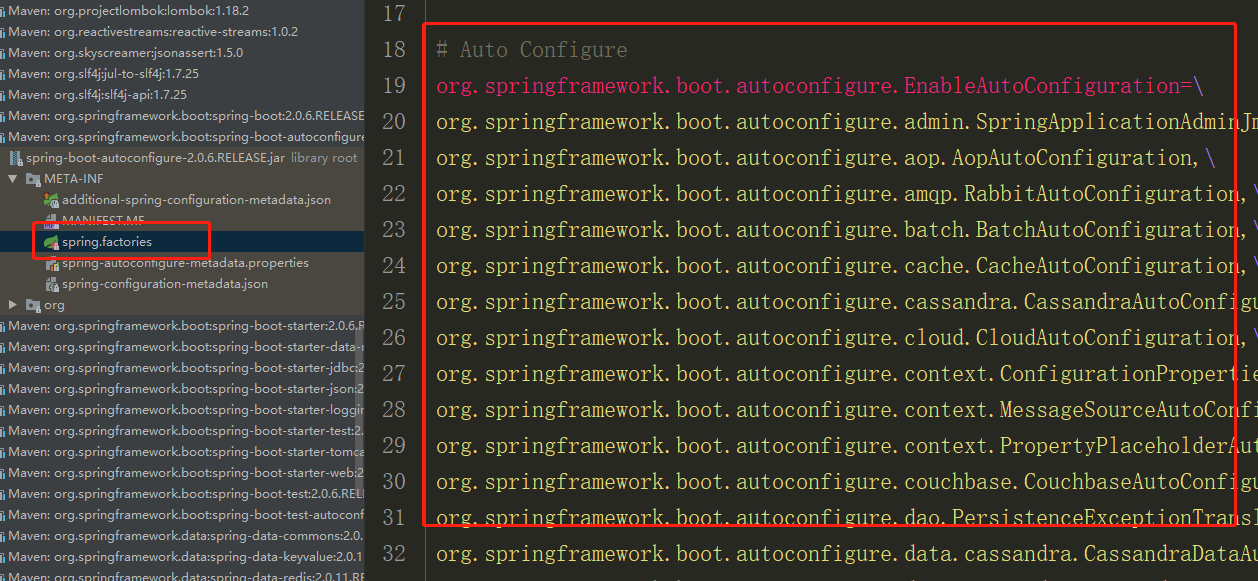Click the META-INF folder icon
Image resolution: width=1258 pixels, height=581 pixels.
click(32, 179)
